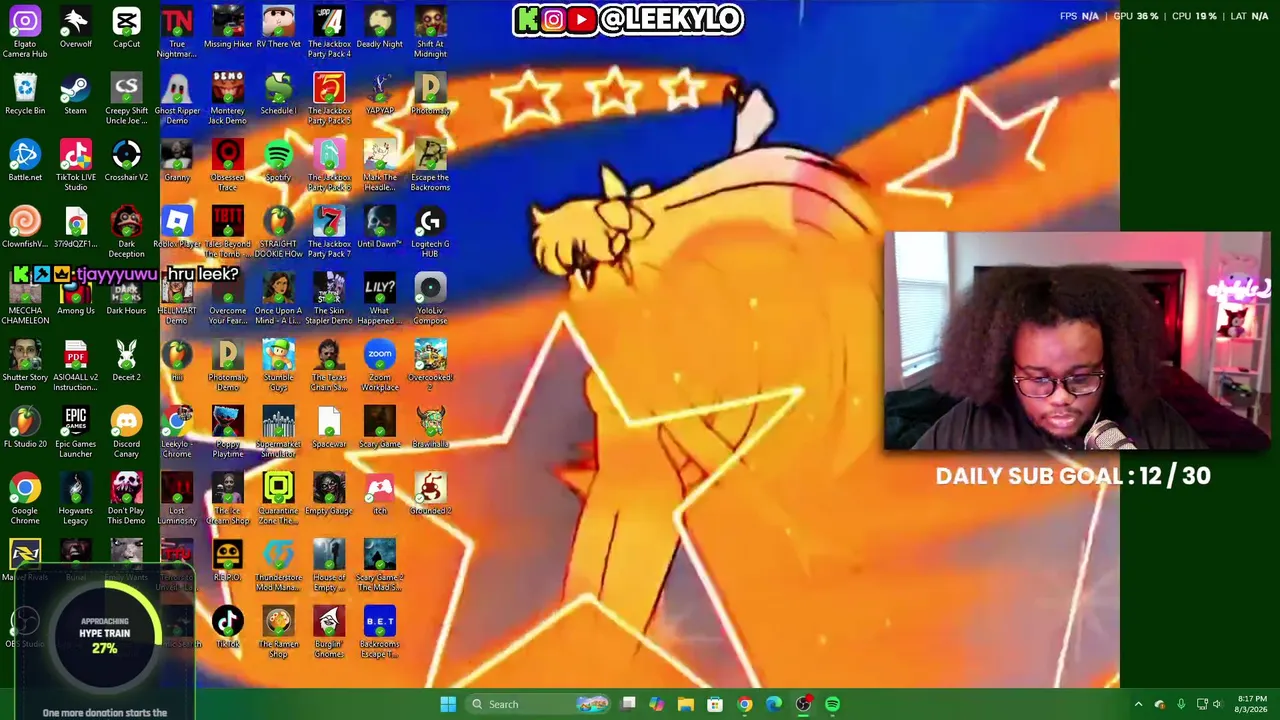Screen dimensions: 1280x720
Task: Select the Battle.net desktop icon
Action: 25,161
